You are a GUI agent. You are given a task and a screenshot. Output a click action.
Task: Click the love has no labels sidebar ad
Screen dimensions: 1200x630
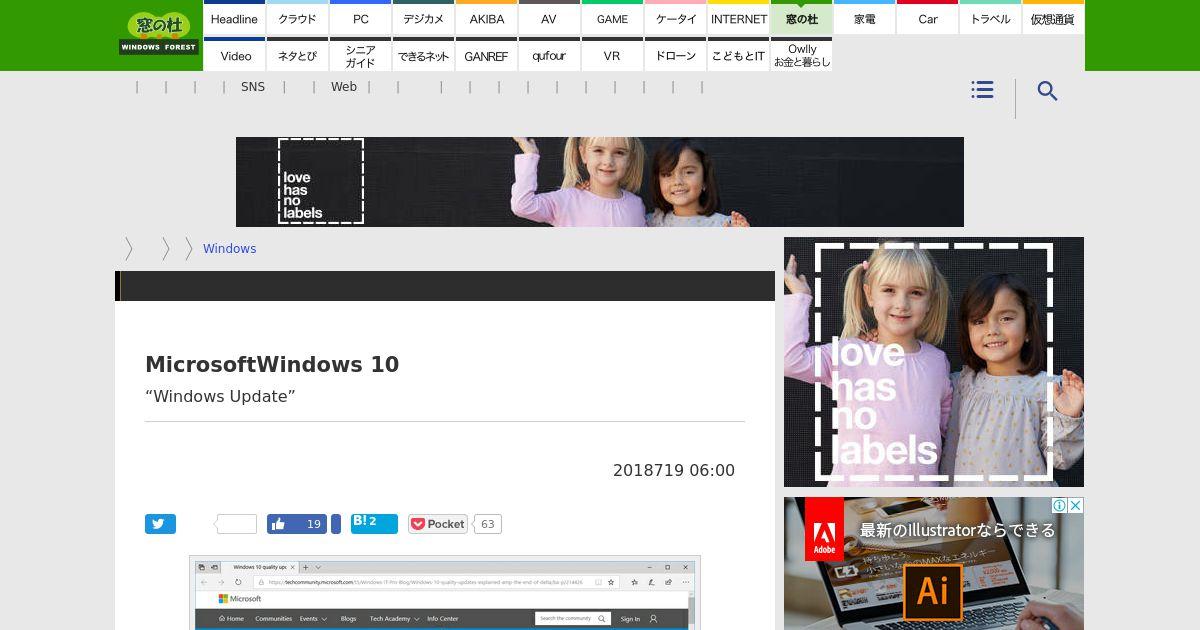(x=934, y=362)
